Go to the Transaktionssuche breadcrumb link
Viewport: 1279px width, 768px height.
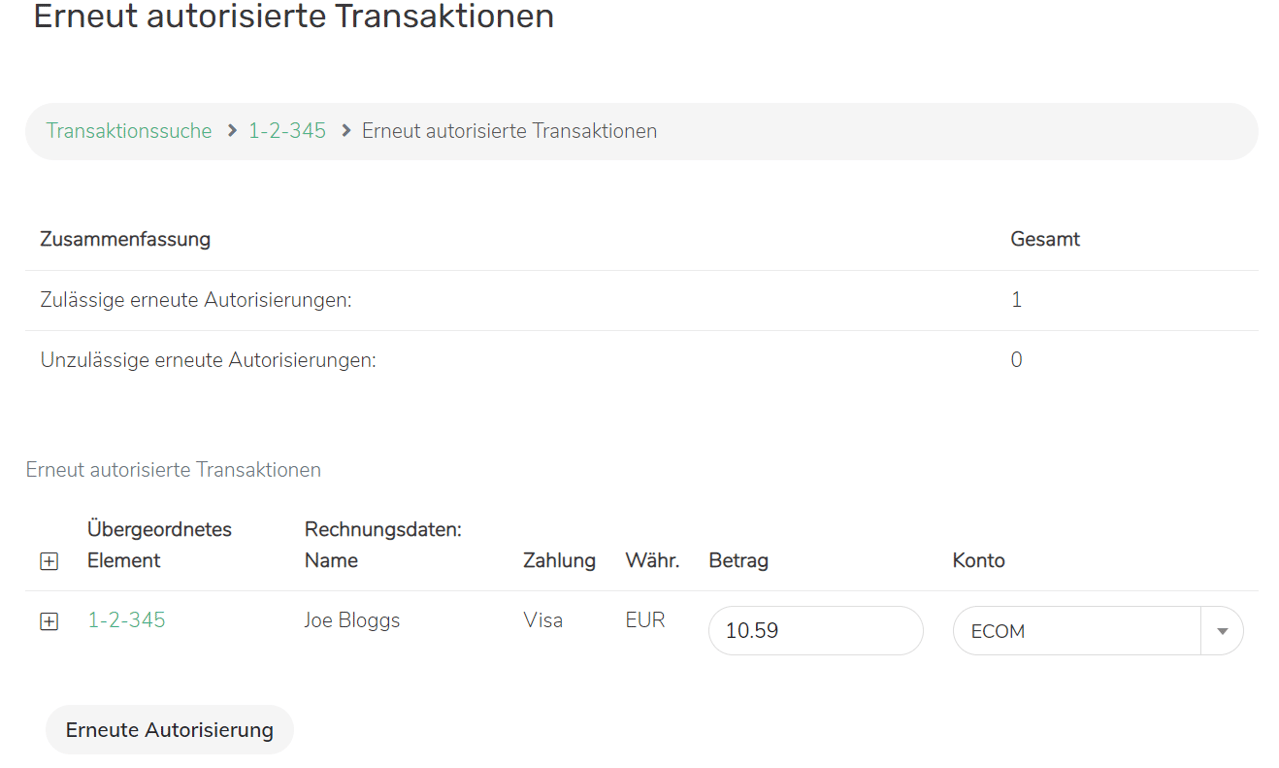pyautogui.click(x=129, y=131)
